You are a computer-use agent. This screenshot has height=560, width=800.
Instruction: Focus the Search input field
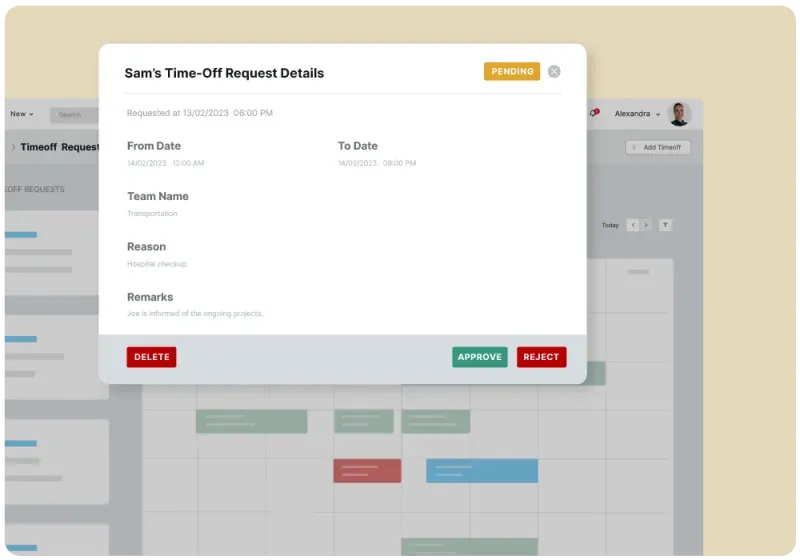click(x=74, y=115)
